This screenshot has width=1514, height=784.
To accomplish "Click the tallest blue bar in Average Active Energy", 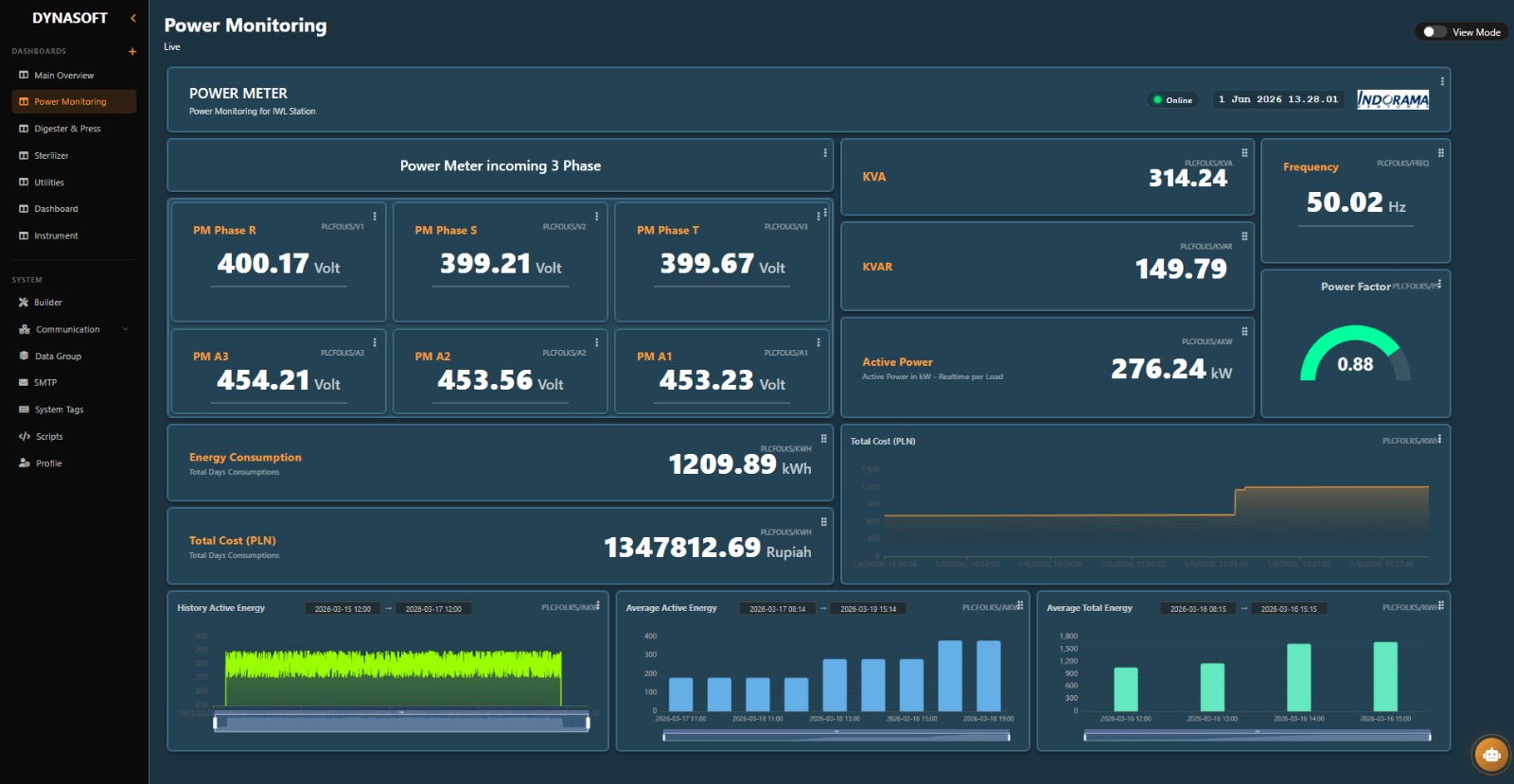I will tap(950, 676).
